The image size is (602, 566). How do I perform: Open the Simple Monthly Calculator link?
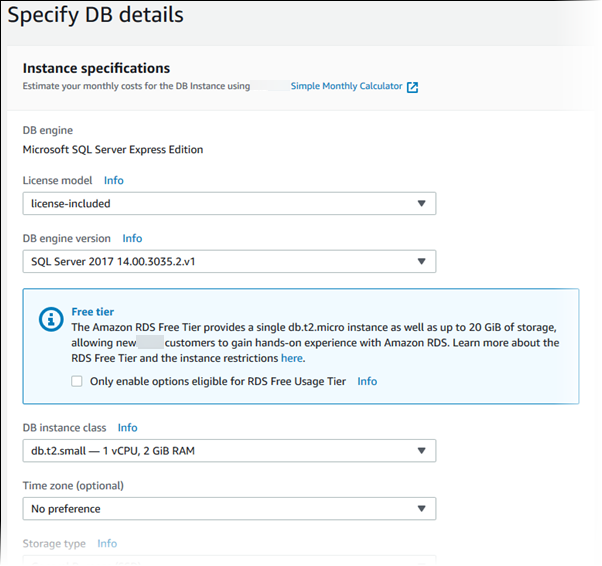coord(346,87)
